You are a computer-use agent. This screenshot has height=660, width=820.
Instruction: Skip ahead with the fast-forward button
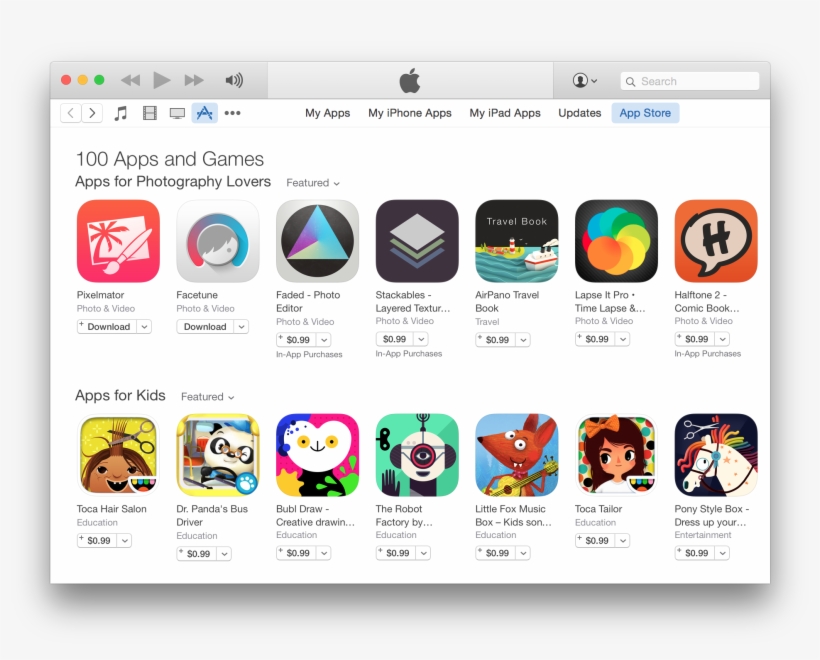click(194, 80)
